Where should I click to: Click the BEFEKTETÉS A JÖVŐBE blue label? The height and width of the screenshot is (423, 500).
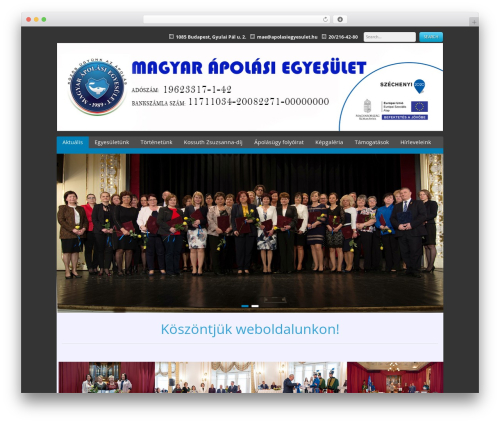point(405,117)
